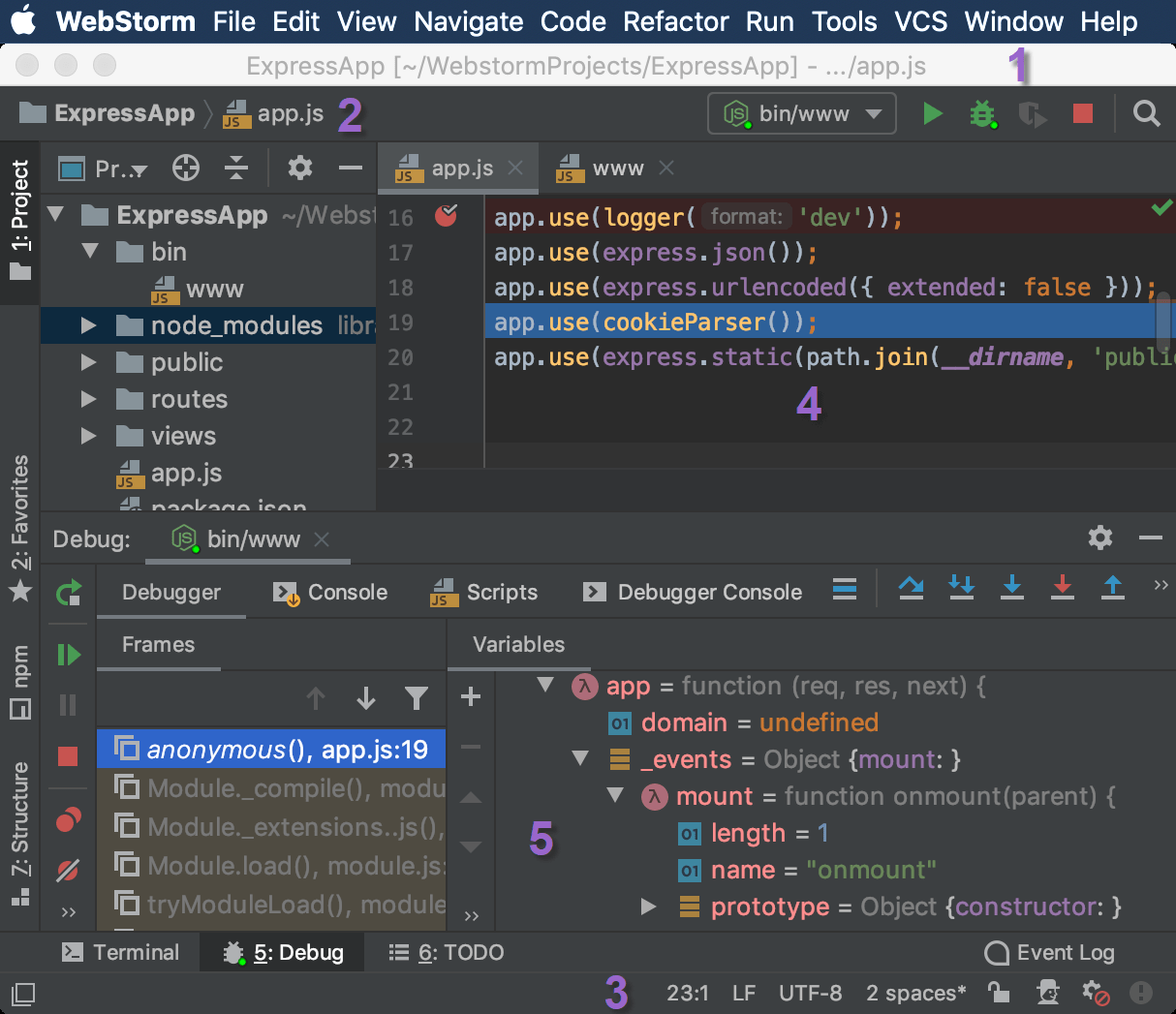Switch to the www editor tab
Screen dimensions: 1176x1014
click(x=617, y=169)
